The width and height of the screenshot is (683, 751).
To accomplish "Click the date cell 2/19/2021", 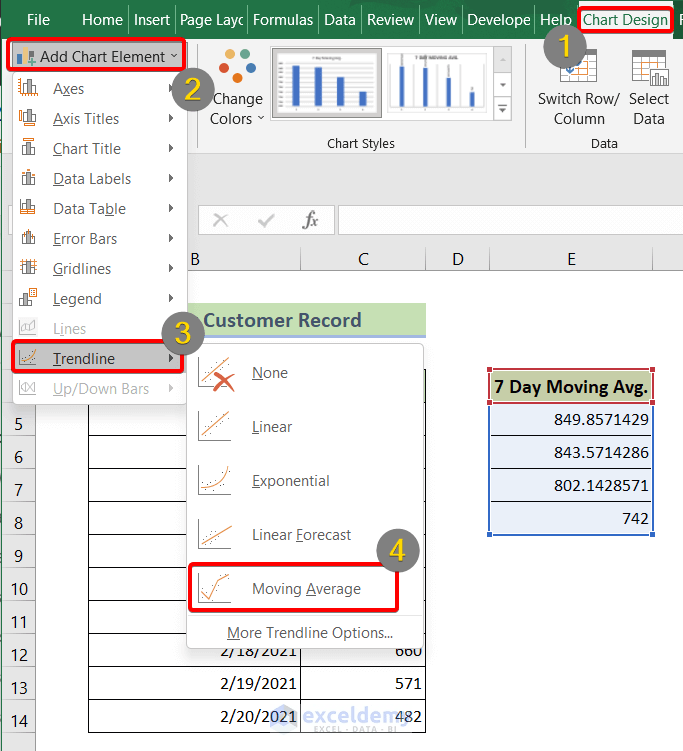I will click(194, 683).
